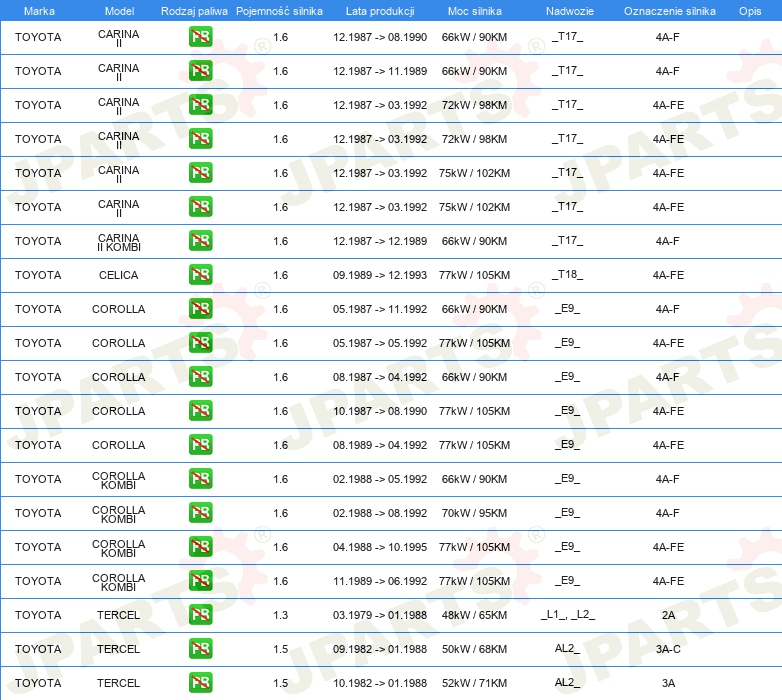The image size is (782, 700).
Task: Click the engine code '2A'
Action: coord(668,615)
